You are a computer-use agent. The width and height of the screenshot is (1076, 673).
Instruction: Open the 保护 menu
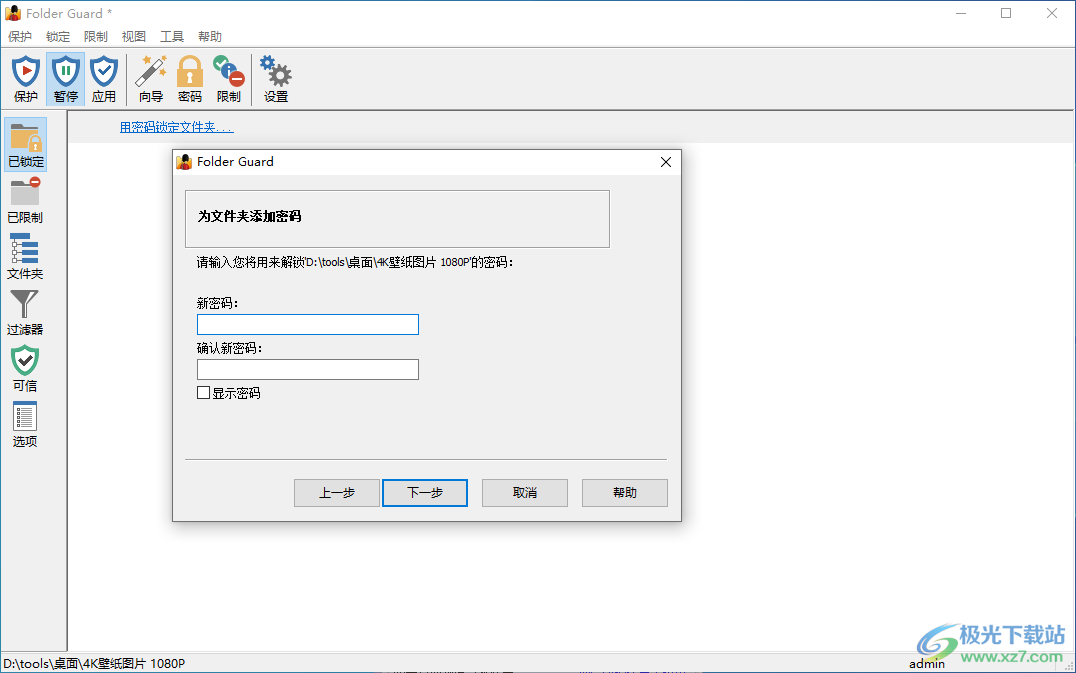20,36
